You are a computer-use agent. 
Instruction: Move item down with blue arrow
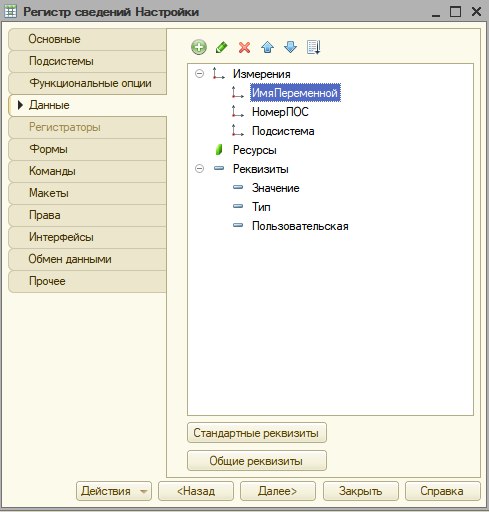290,47
